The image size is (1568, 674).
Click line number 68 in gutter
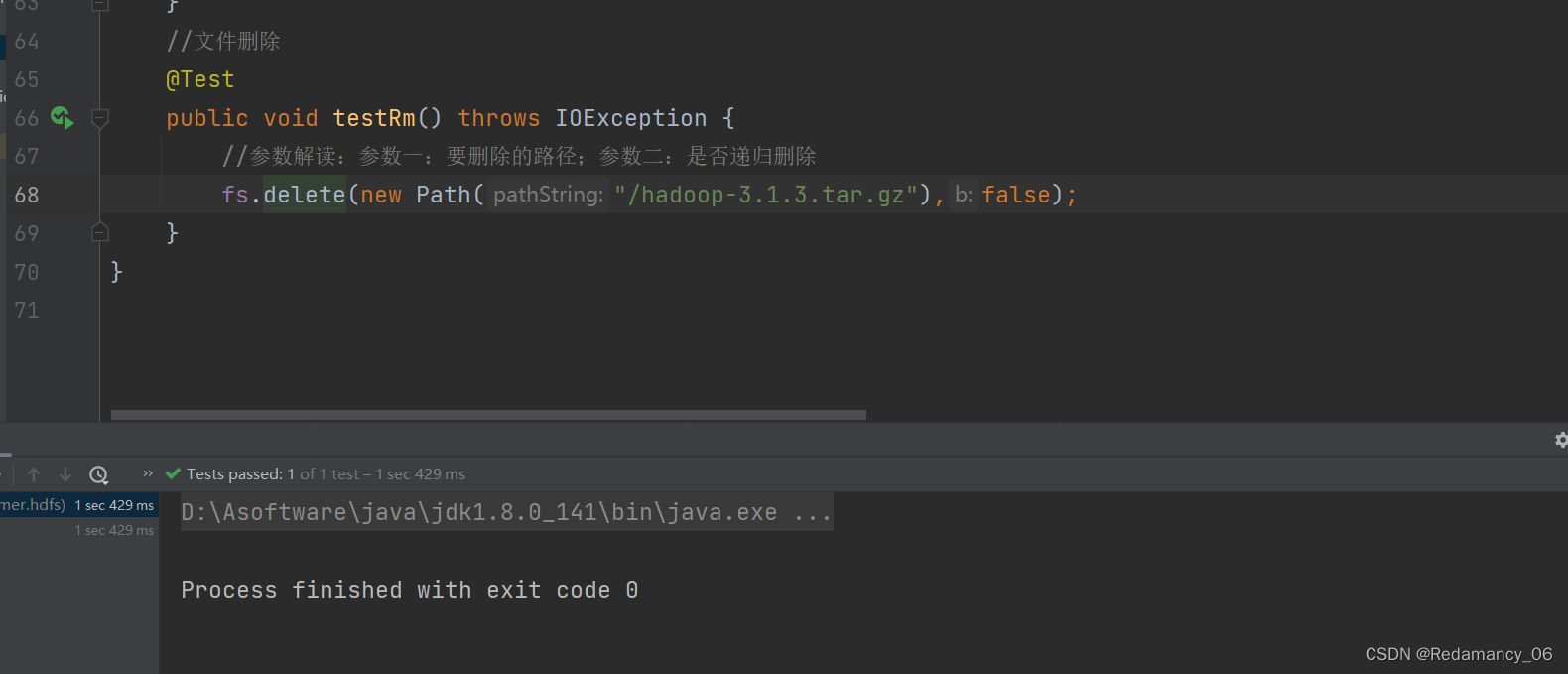27,195
